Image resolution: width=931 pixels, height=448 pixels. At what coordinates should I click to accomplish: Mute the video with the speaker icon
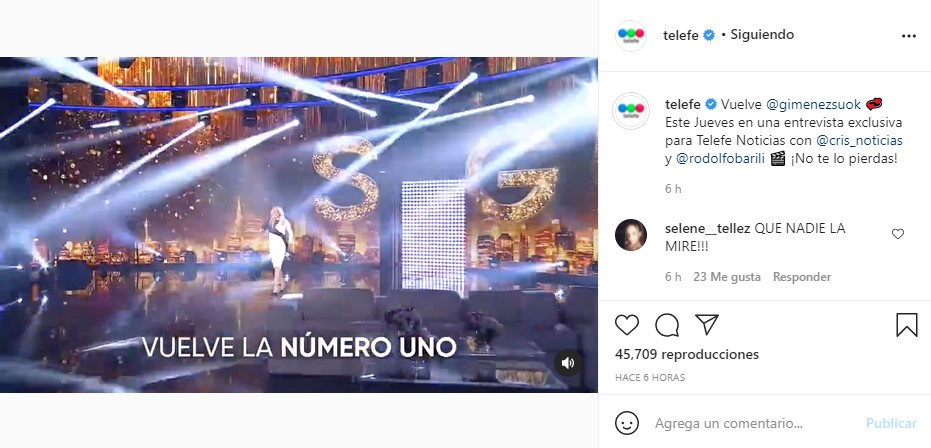tap(568, 363)
